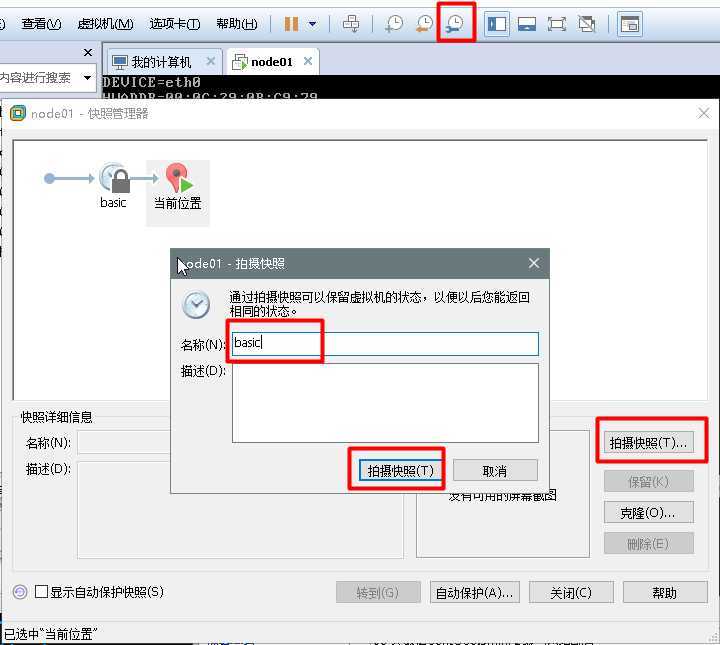This screenshot has height=645, width=720.
Task: Click the AutoProtect icon beside the checkbox
Action: click(20, 592)
